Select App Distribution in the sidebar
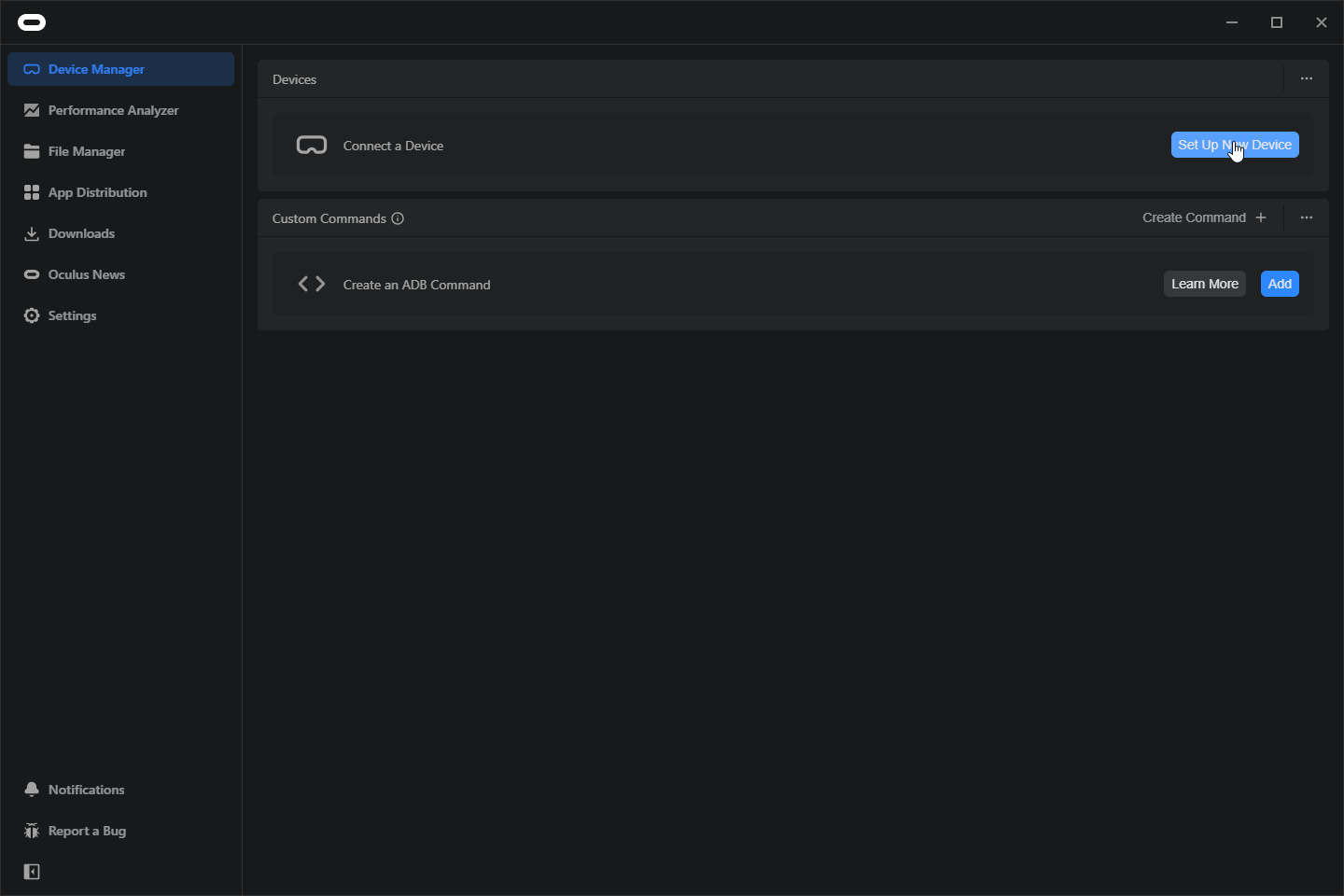 (x=97, y=192)
